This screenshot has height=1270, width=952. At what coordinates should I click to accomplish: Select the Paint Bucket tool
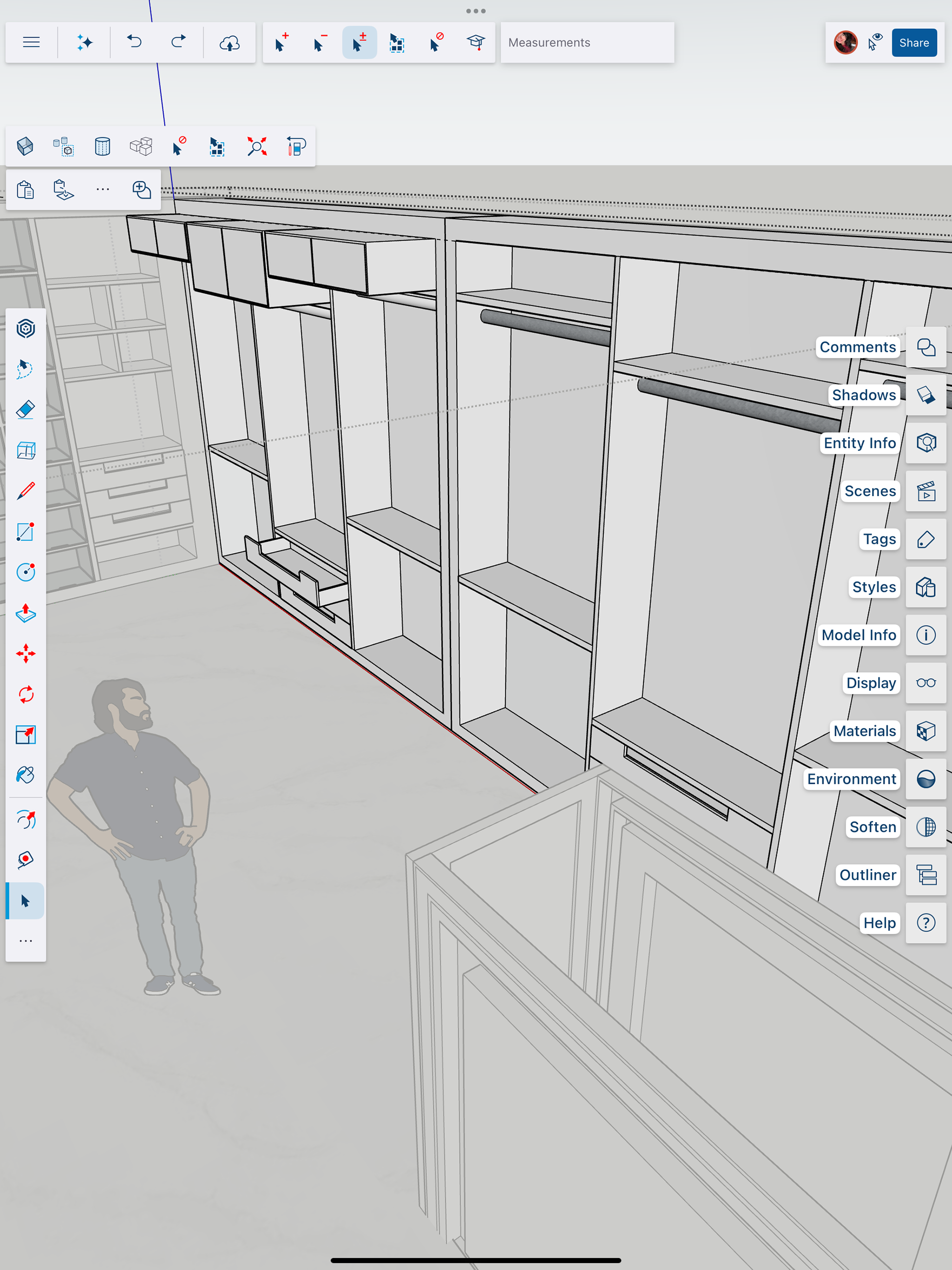(x=25, y=775)
